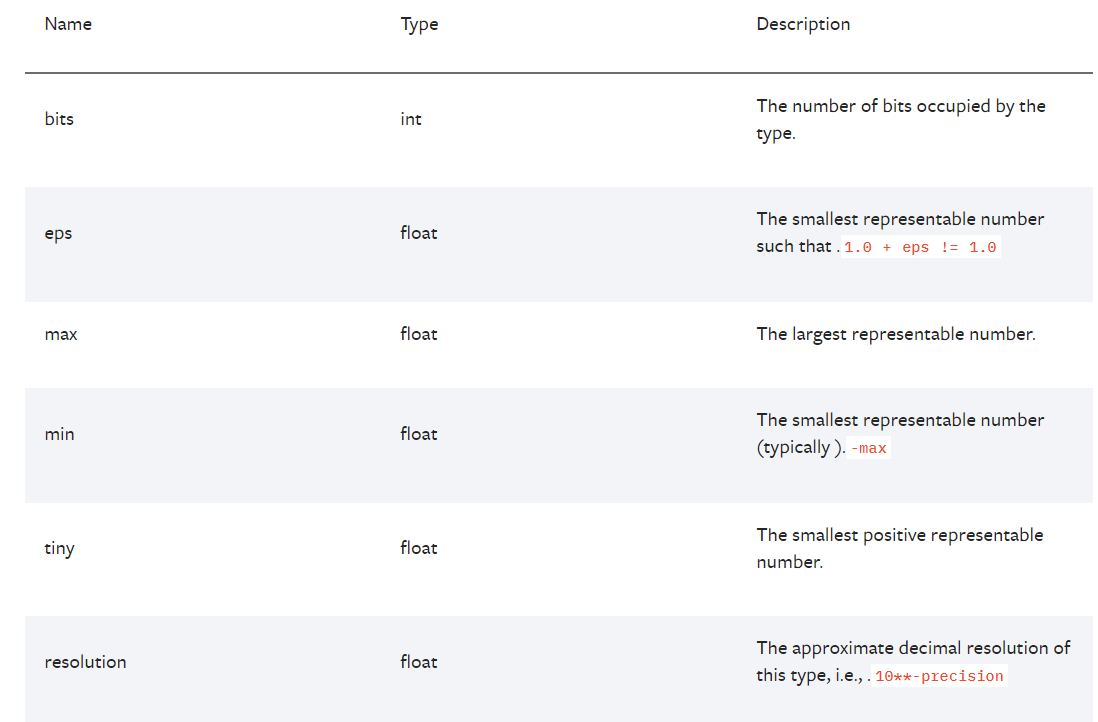Click the resolution attribute name
The width and height of the screenshot is (1098, 722).
pyautogui.click(x=85, y=662)
